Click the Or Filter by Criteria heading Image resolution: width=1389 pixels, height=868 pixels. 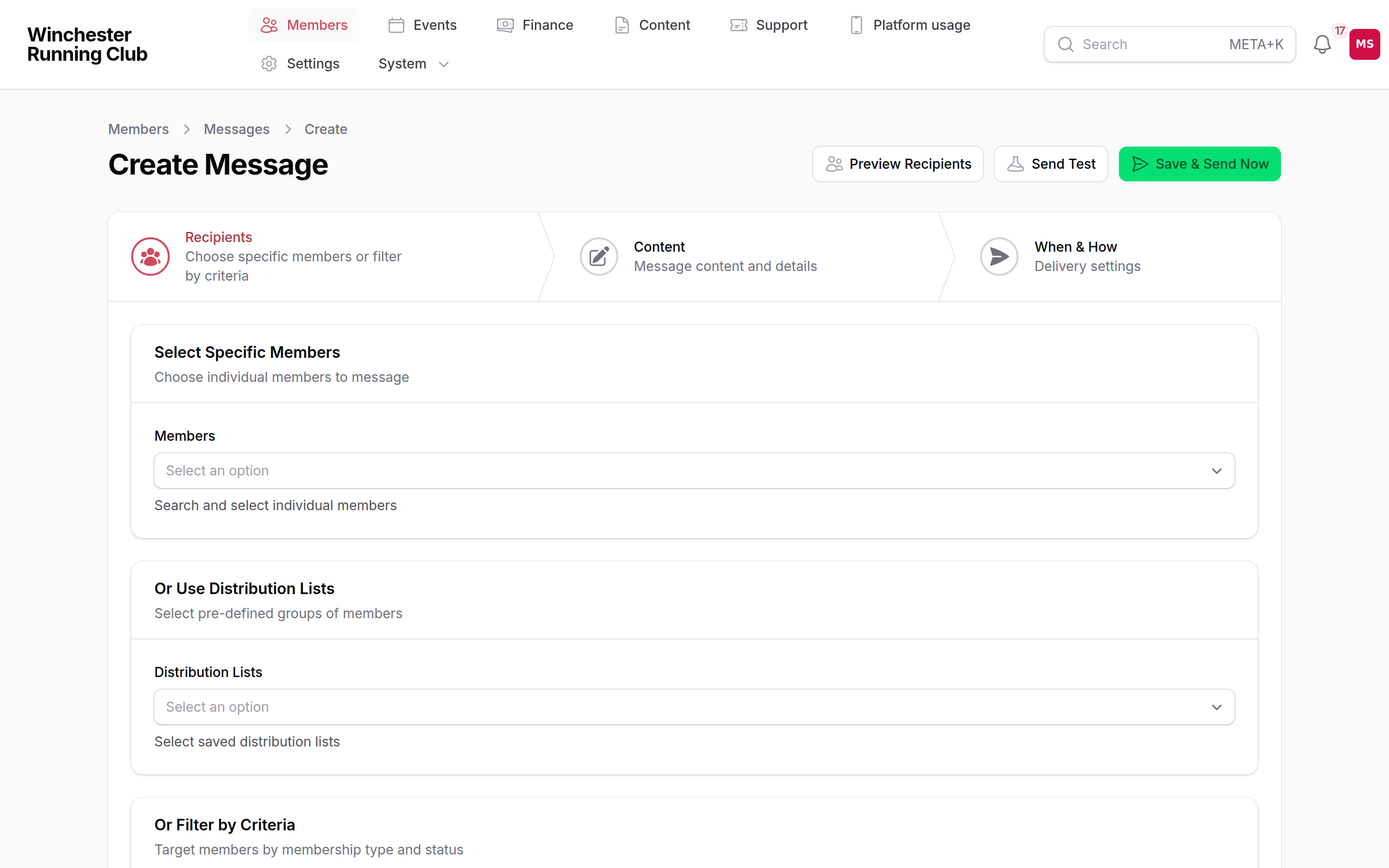pyautogui.click(x=224, y=825)
